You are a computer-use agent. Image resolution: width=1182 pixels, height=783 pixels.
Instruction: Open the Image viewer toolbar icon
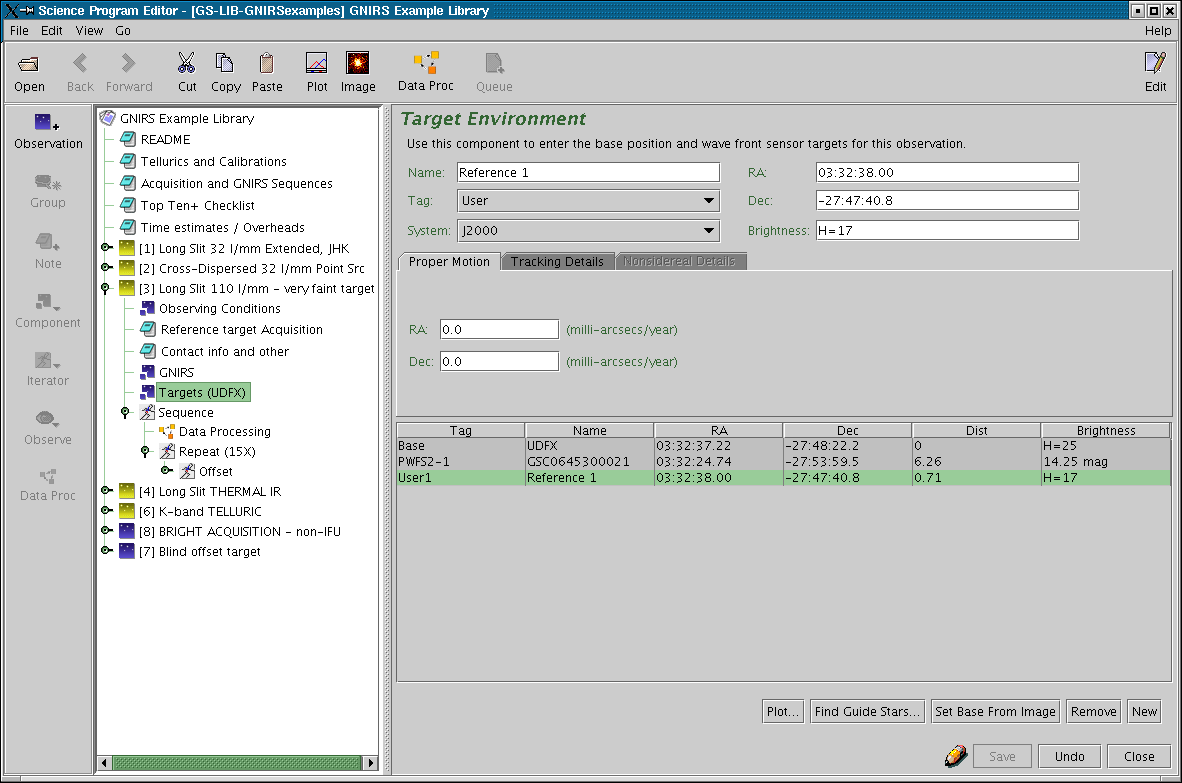[357, 63]
